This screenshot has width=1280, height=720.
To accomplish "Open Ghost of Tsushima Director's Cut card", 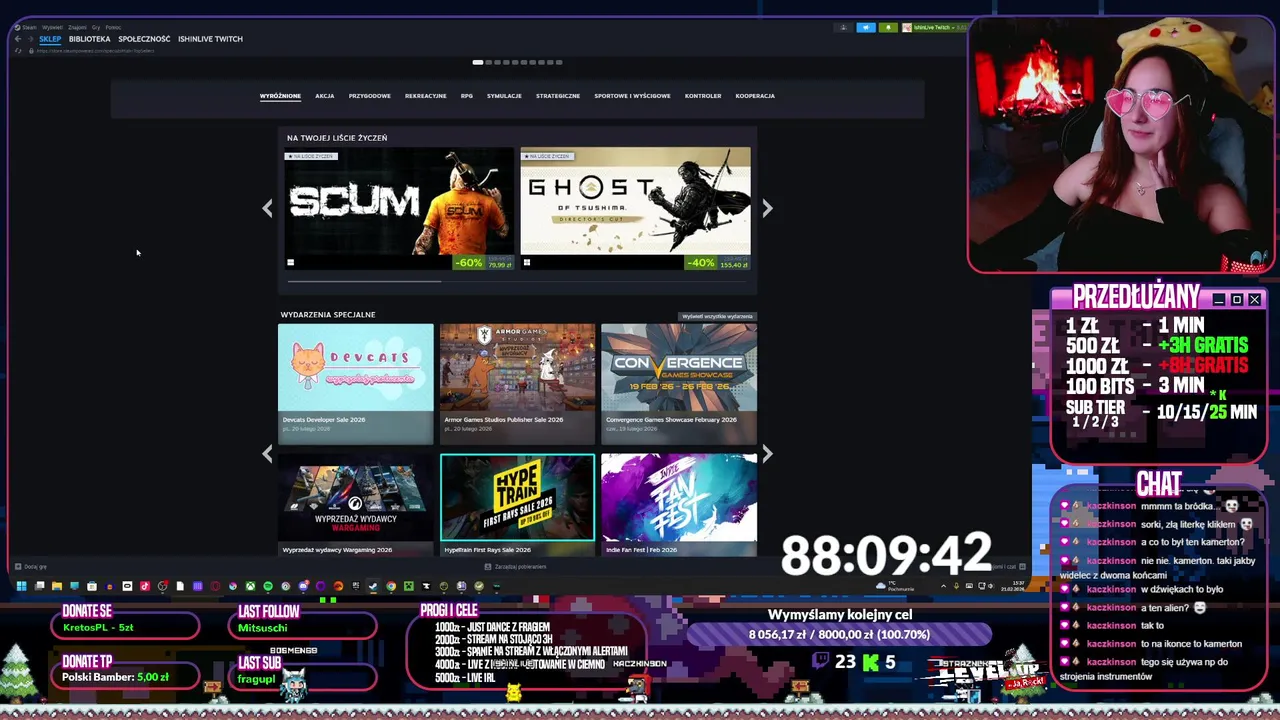I will pyautogui.click(x=635, y=209).
